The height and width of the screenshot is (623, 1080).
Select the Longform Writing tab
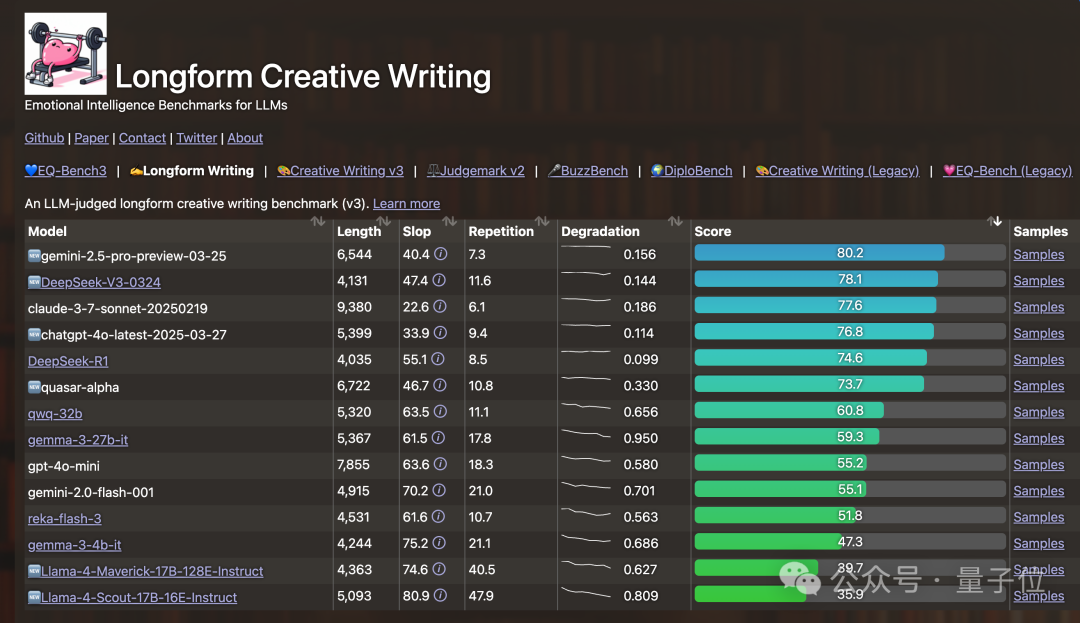(x=191, y=171)
